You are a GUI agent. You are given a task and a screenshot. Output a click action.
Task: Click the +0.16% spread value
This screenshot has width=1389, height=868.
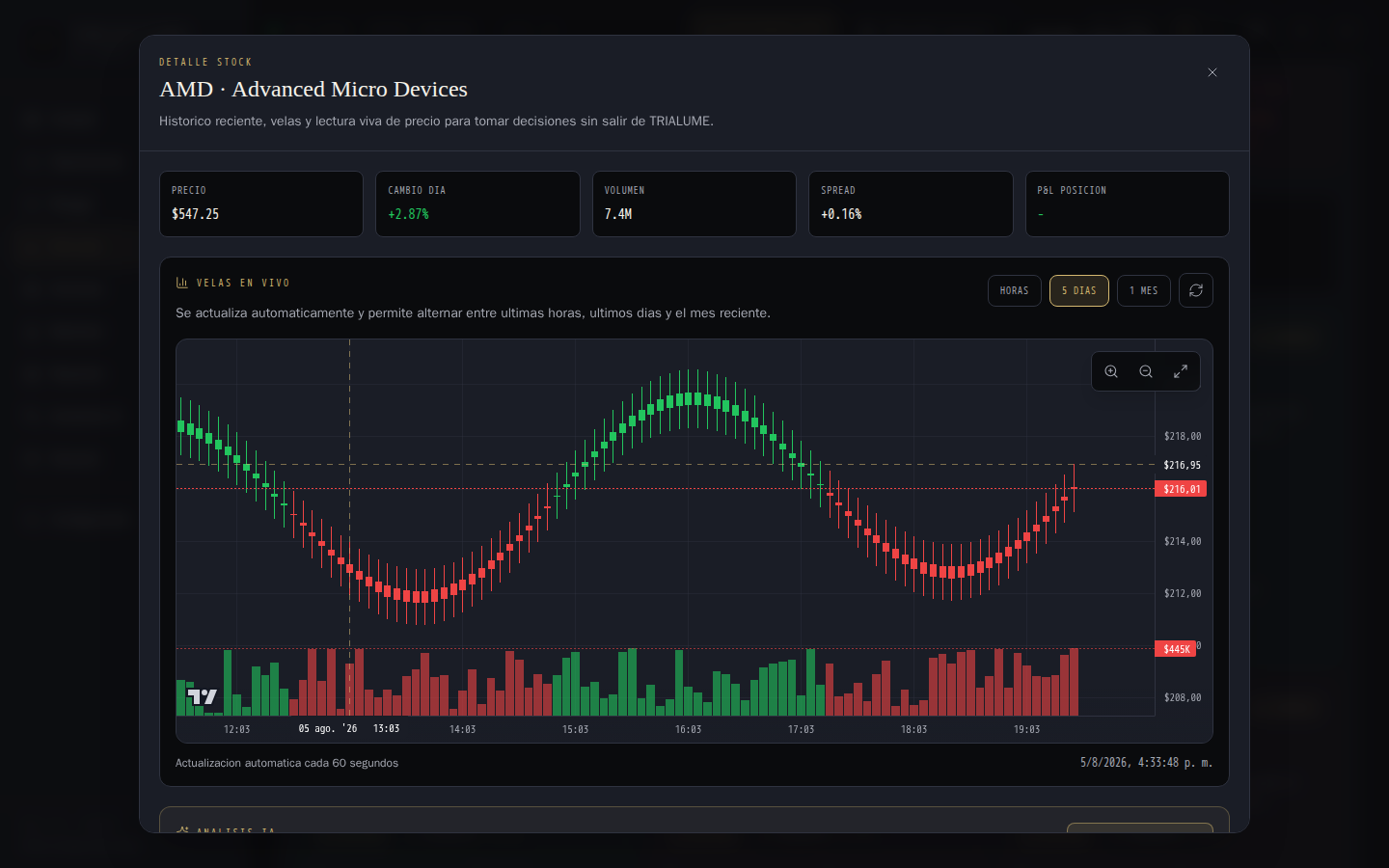(841, 214)
